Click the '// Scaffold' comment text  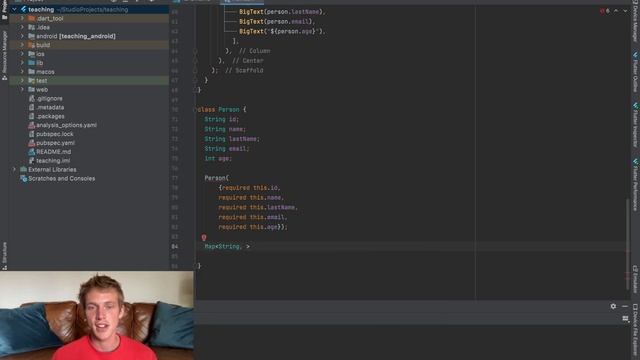click(x=244, y=70)
